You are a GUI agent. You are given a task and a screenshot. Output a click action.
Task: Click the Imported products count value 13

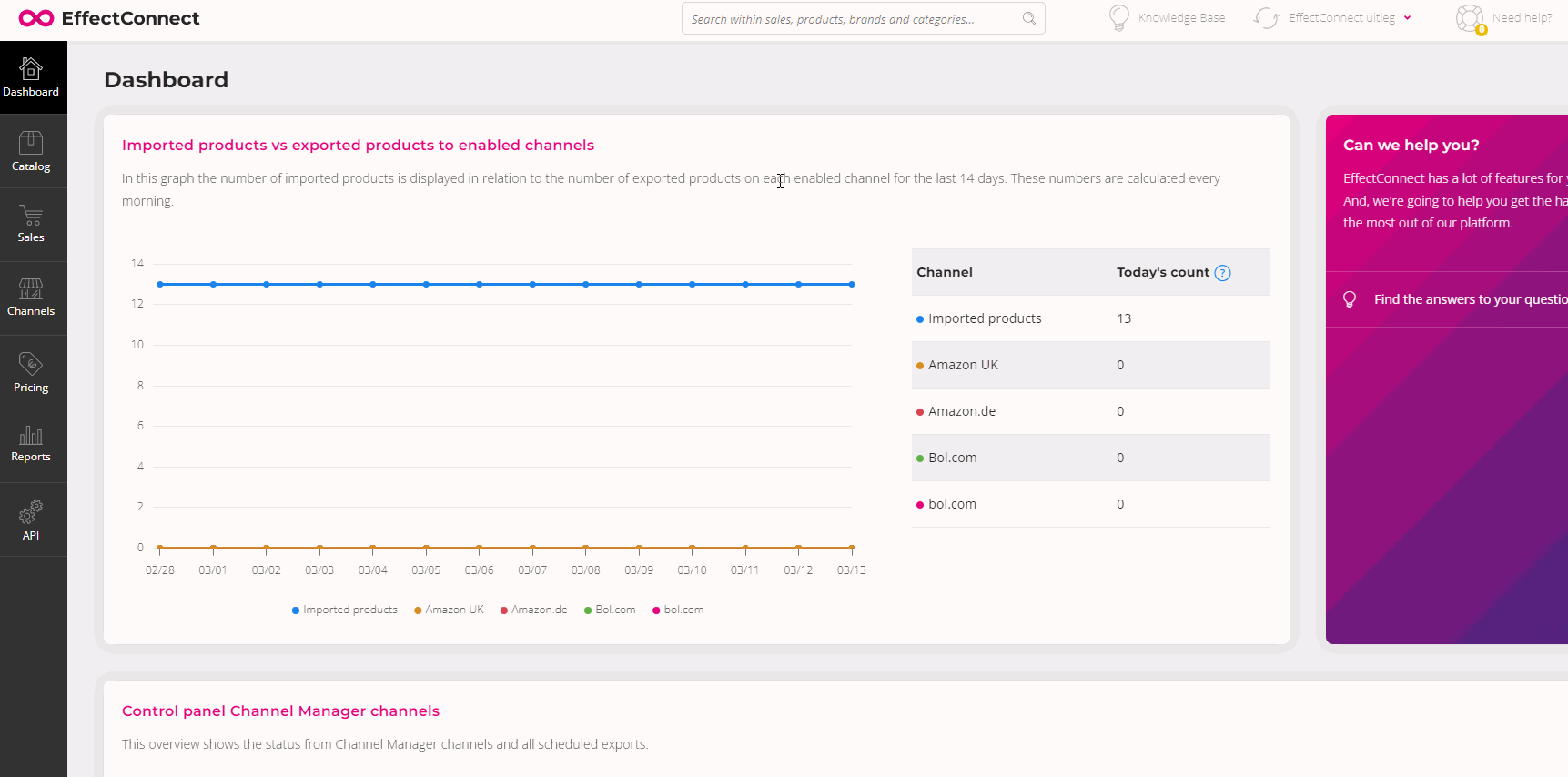pyautogui.click(x=1124, y=318)
